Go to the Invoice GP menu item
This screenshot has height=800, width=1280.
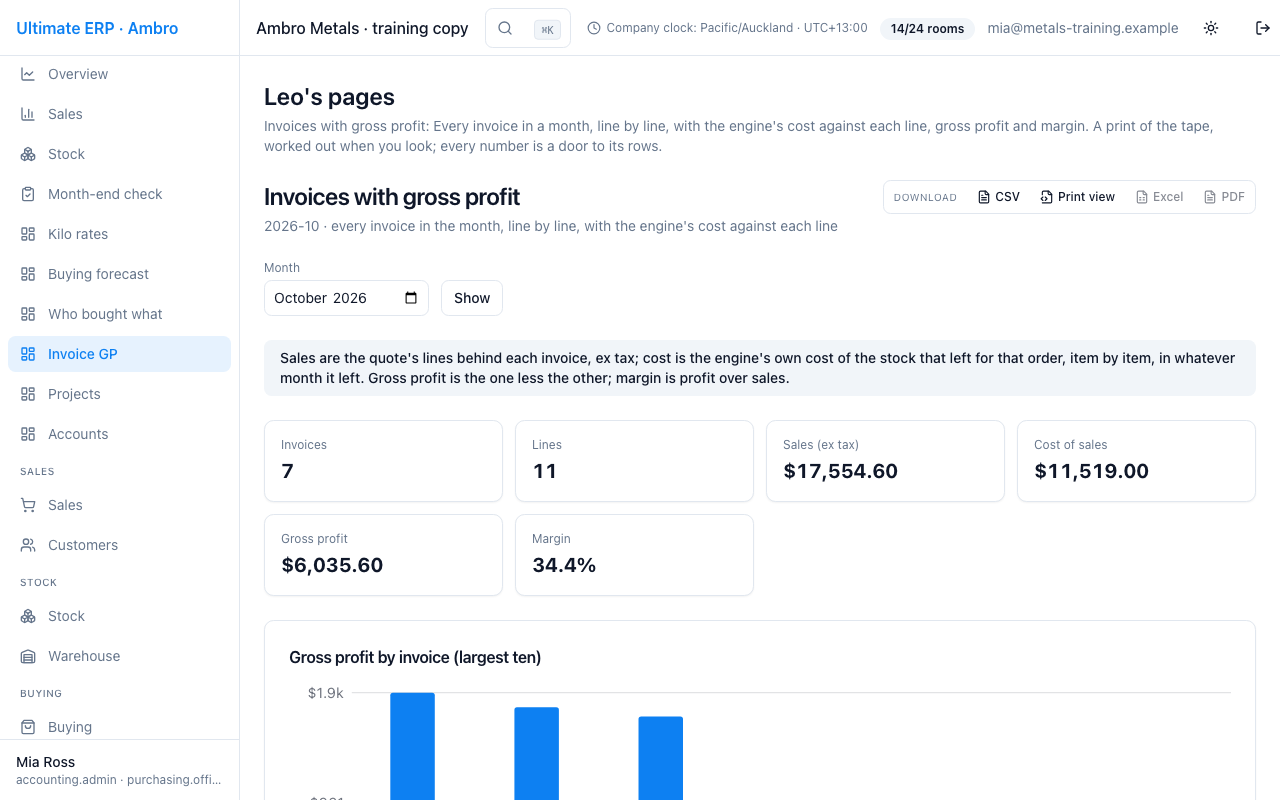point(119,354)
